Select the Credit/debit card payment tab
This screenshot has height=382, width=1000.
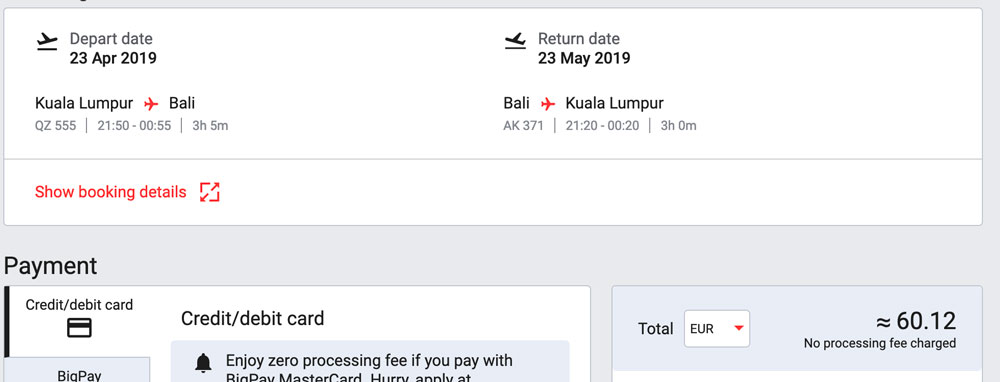[x=78, y=321]
